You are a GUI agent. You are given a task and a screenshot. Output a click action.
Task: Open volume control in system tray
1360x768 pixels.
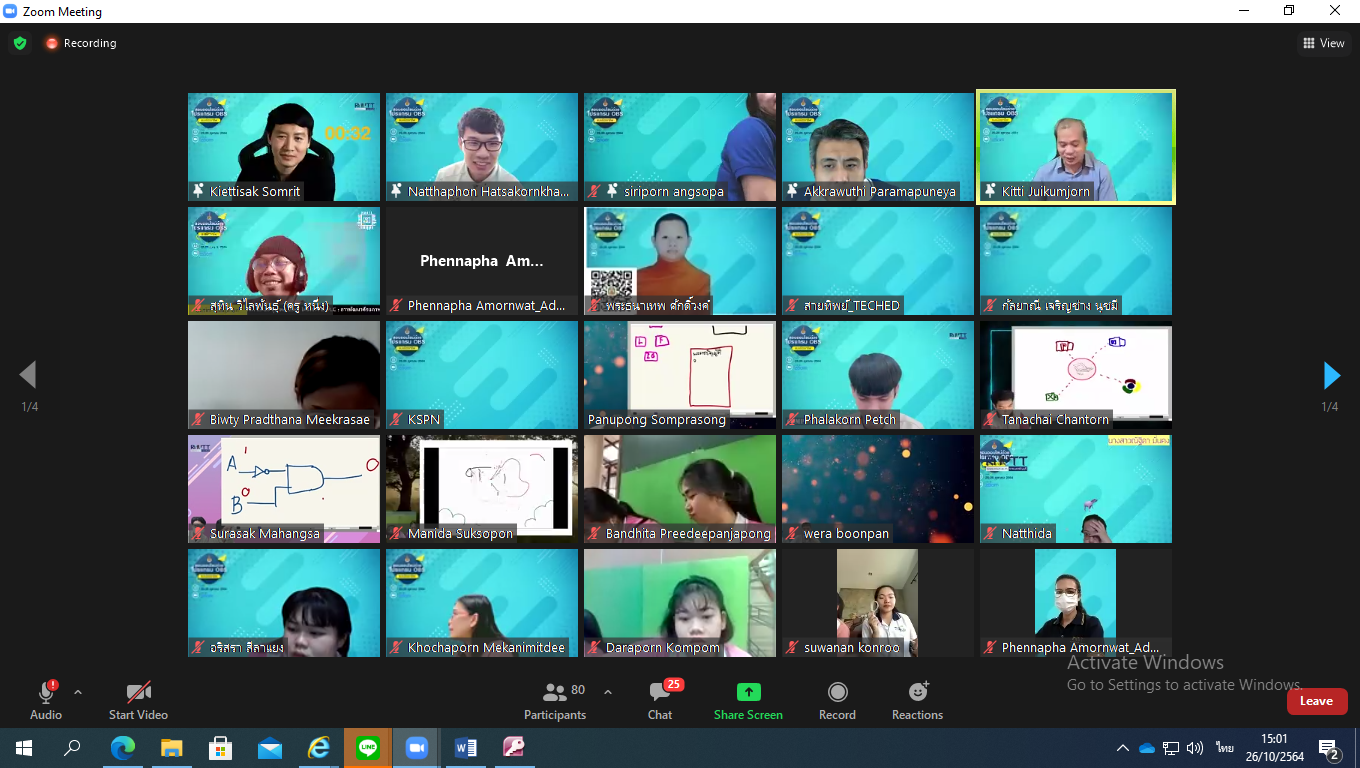click(x=1195, y=748)
